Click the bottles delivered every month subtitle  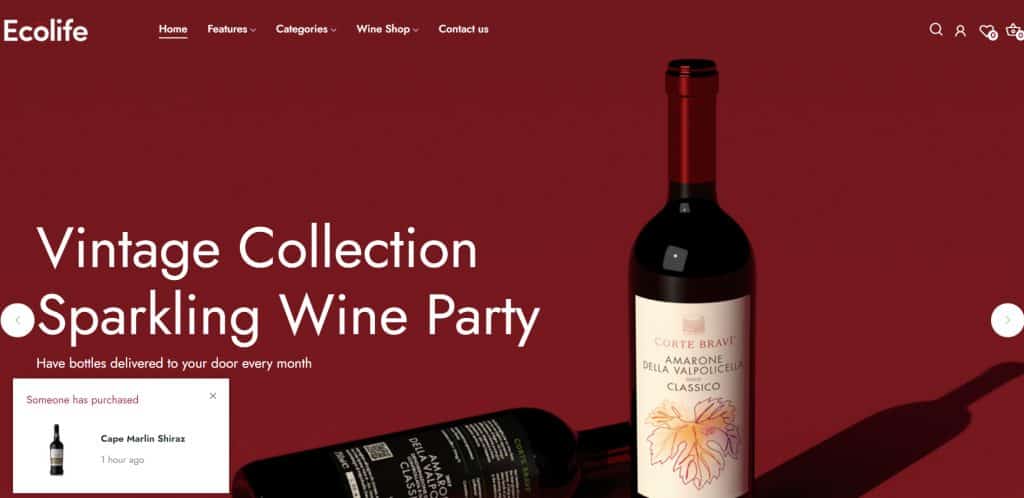[174, 363]
